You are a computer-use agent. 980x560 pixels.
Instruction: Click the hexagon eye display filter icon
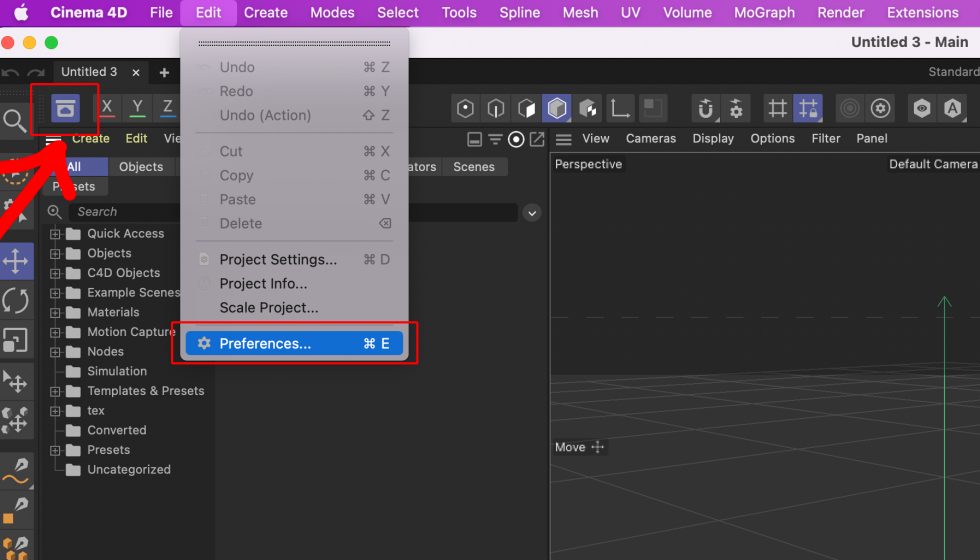(921, 109)
